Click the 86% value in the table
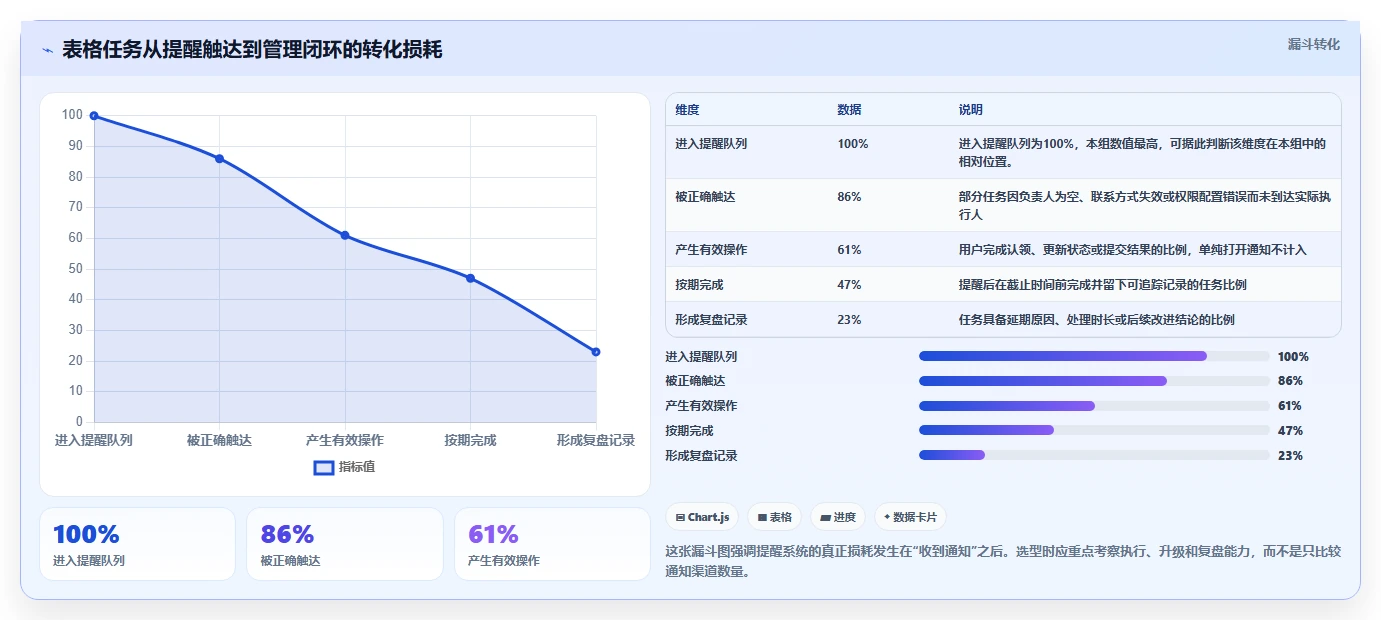Image resolution: width=1381 pixels, height=620 pixels. [x=849, y=197]
